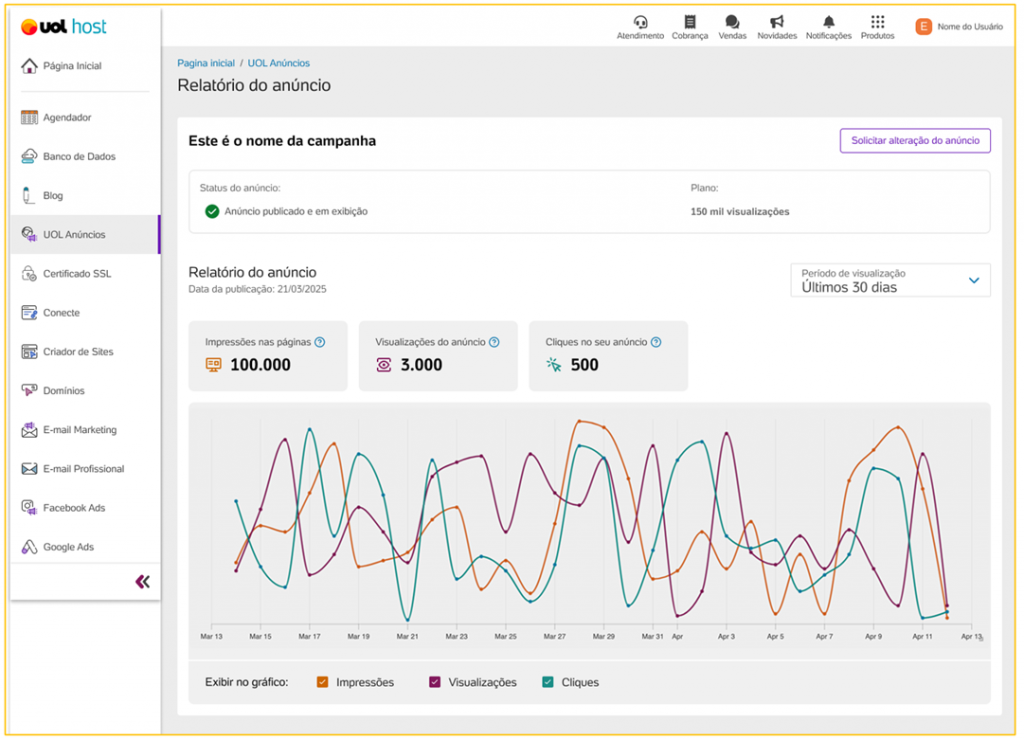
Task: Click the Facebook Ads sidebar icon
Action: [29, 507]
